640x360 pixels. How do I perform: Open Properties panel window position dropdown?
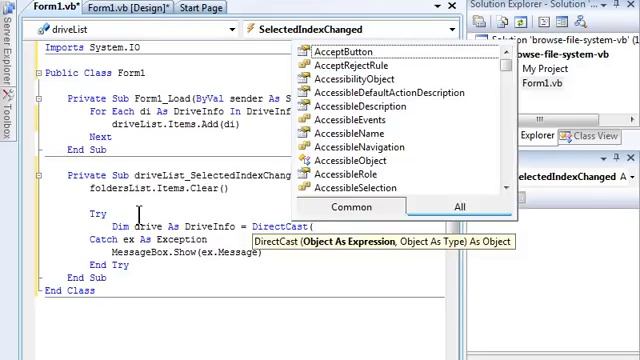pyautogui.click(x=603, y=158)
